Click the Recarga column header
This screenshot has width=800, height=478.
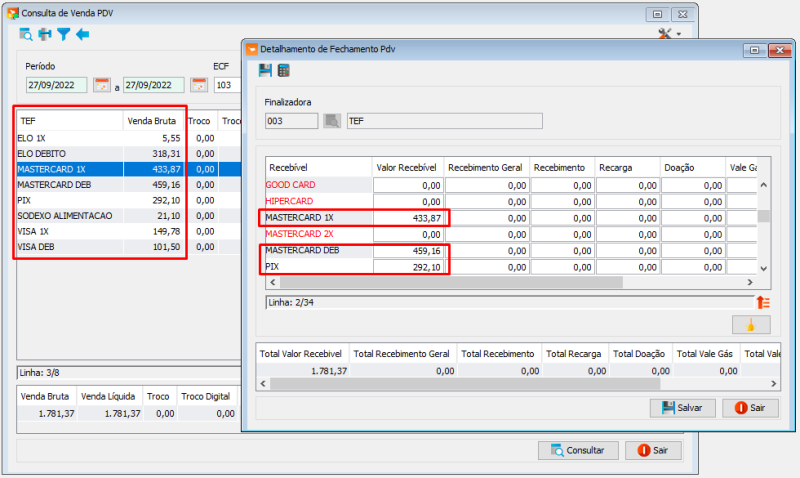[626, 167]
